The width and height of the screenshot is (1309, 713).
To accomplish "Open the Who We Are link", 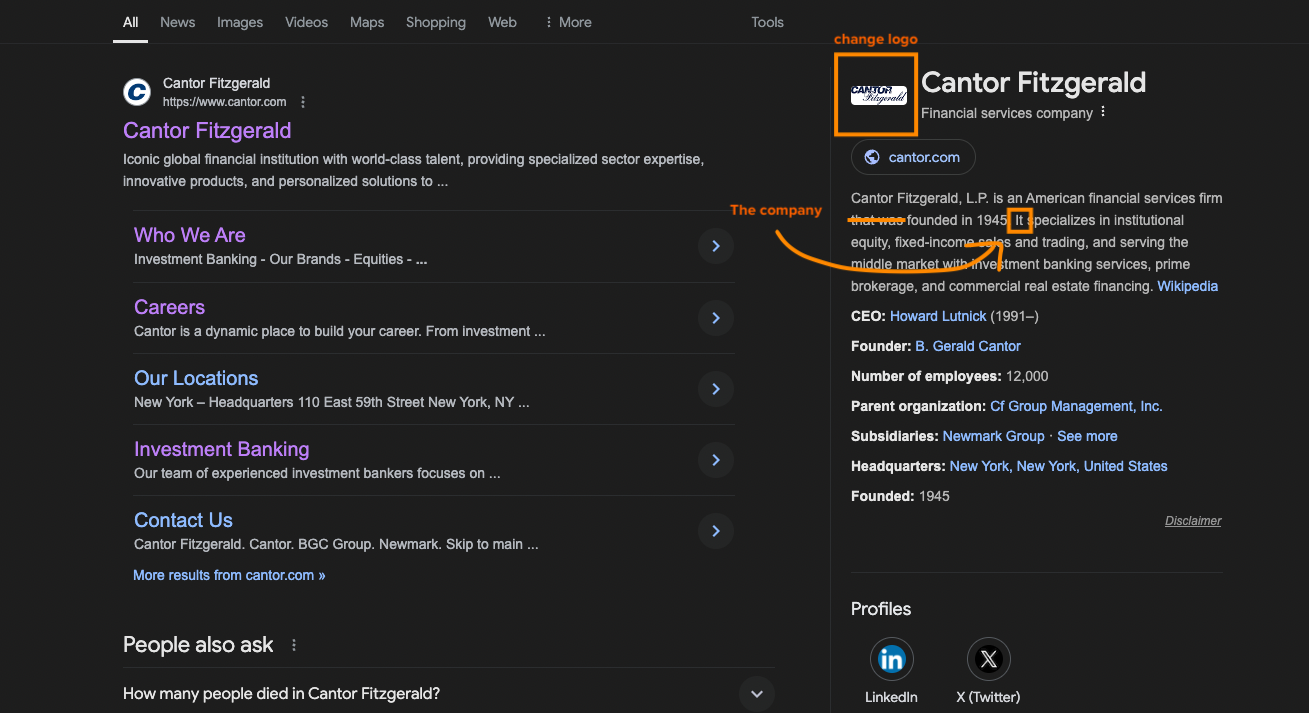I will click(190, 235).
